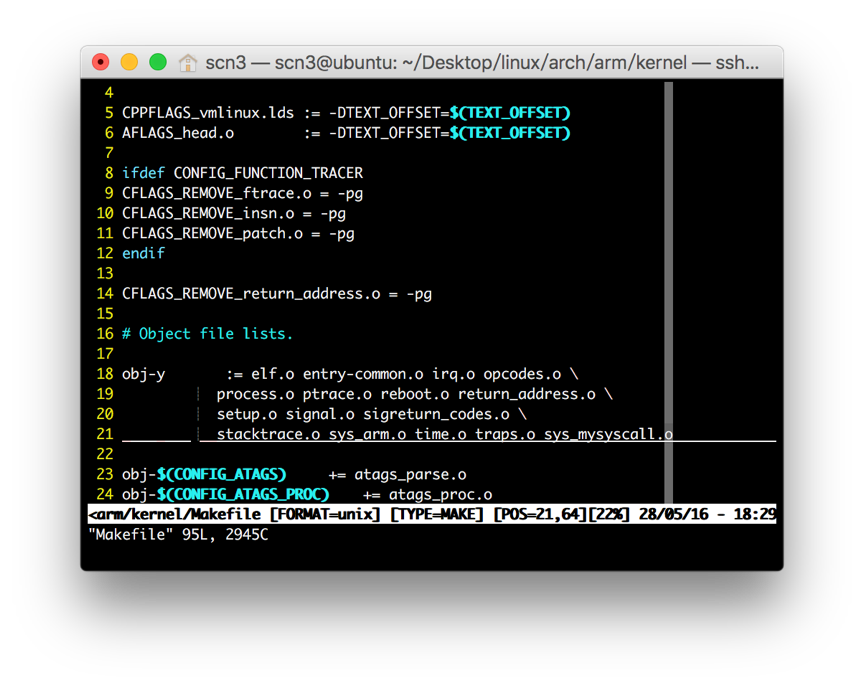The width and height of the screenshot is (864, 686).
Task: Click 'atags_proc.o' on line 24
Action: [x=441, y=494]
